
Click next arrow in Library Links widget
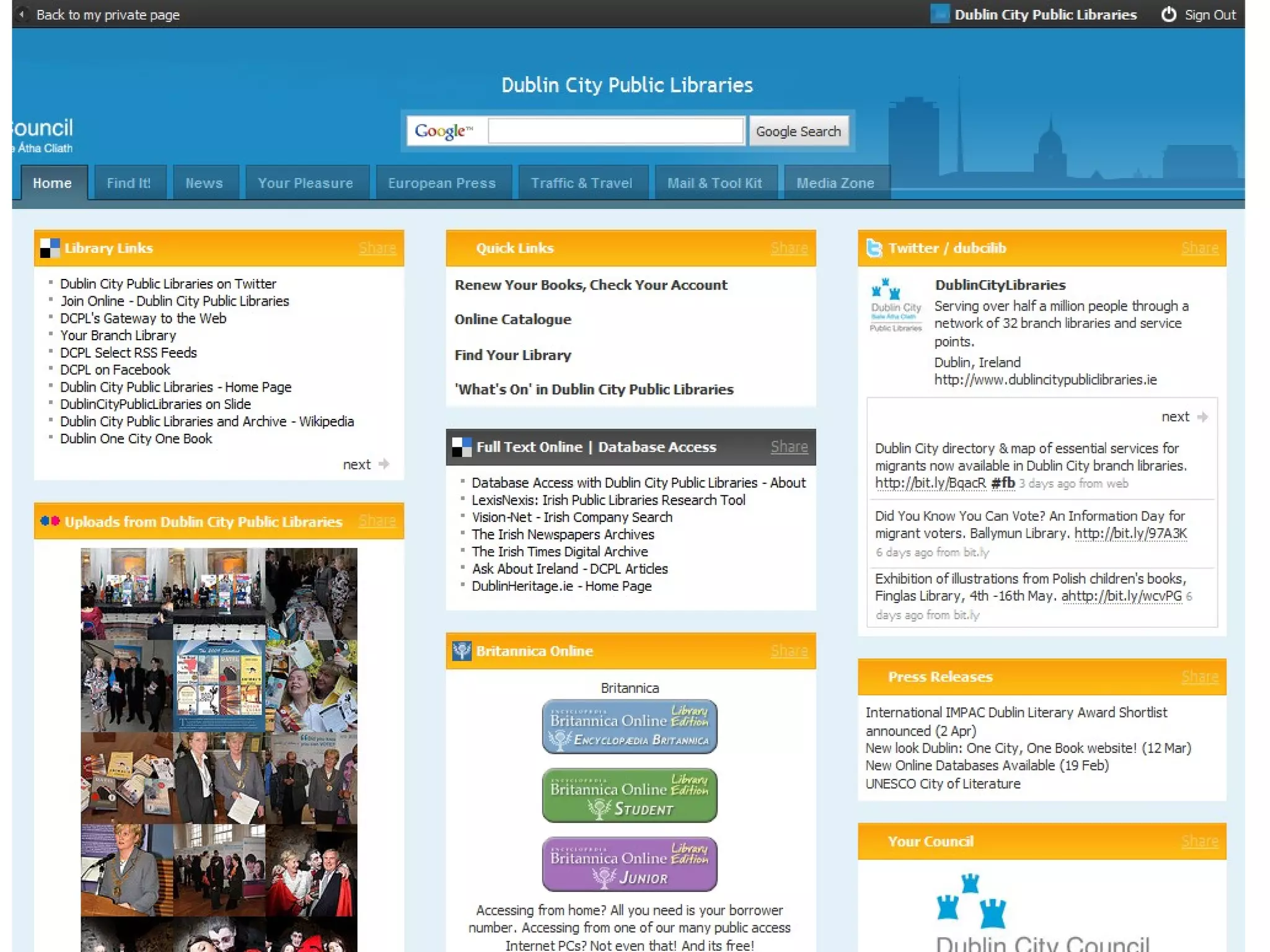pos(384,464)
